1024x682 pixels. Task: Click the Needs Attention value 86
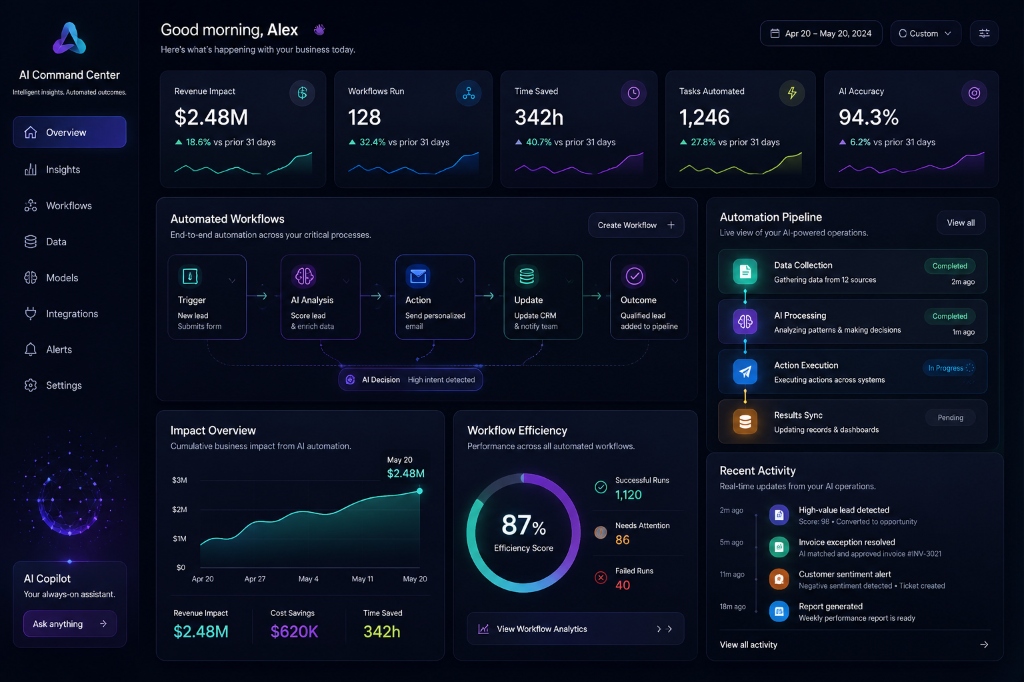(622, 540)
